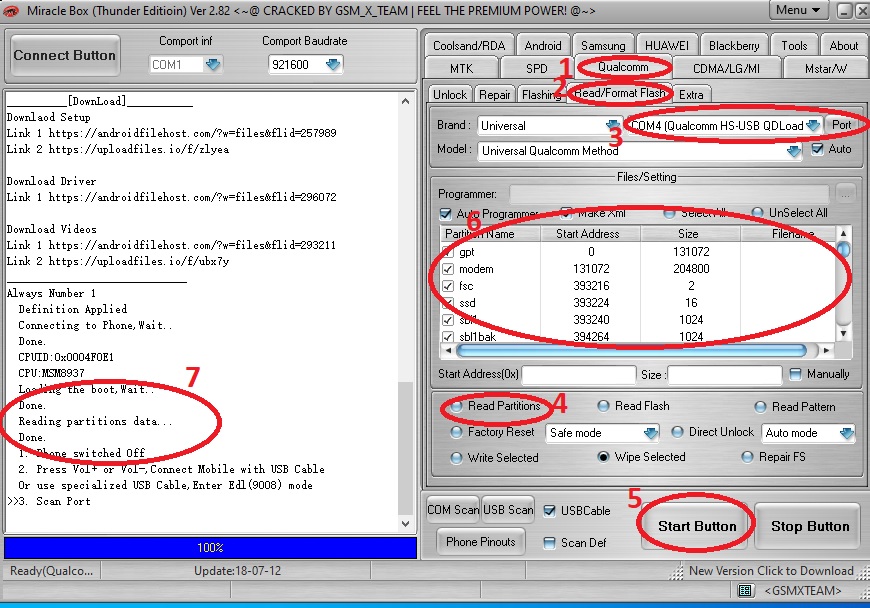Open the Menu in the title bar
Screen dimensions: 870x608
pyautogui.click(x=797, y=10)
